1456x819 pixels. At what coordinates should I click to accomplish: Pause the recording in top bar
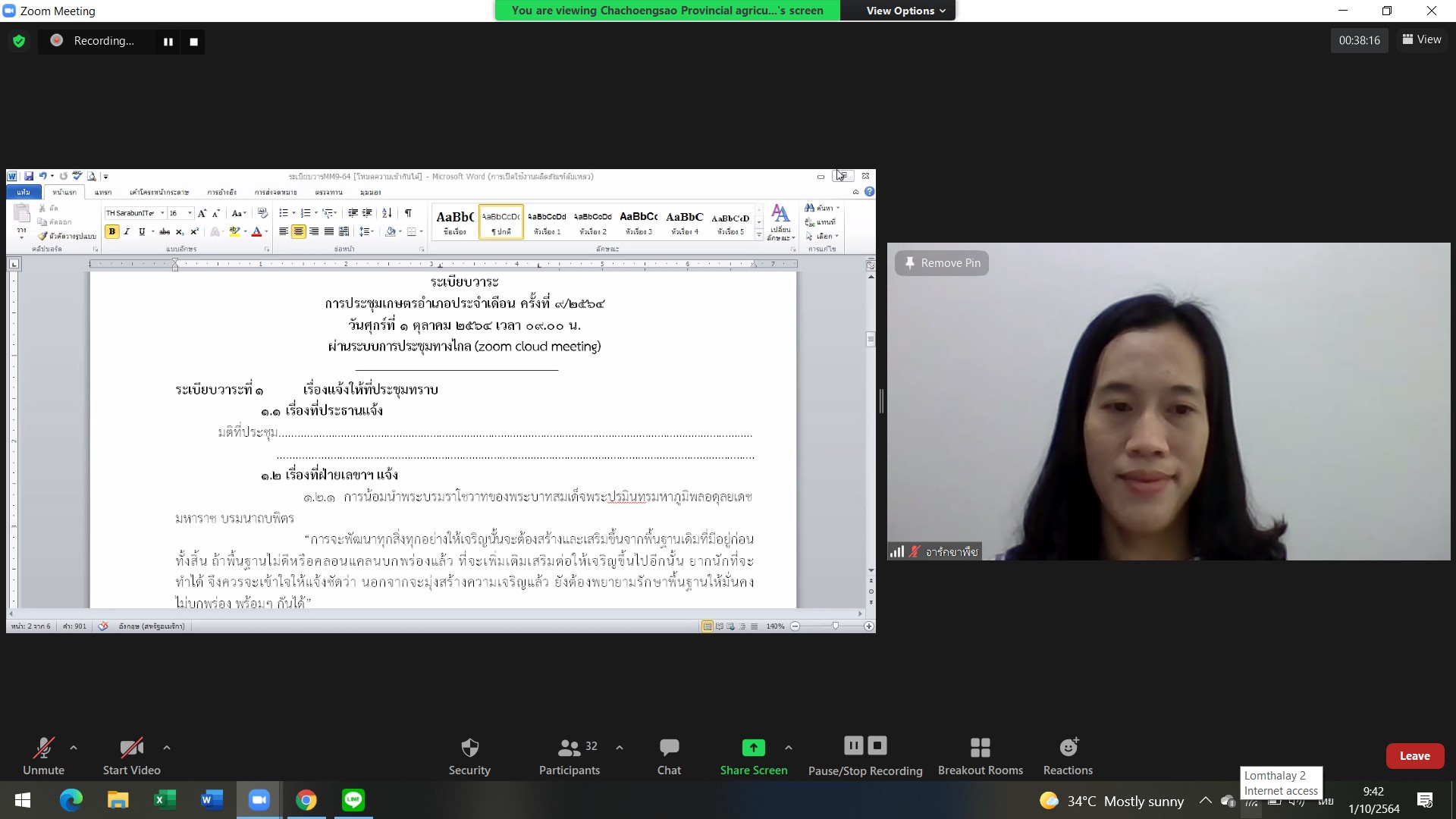pos(168,42)
